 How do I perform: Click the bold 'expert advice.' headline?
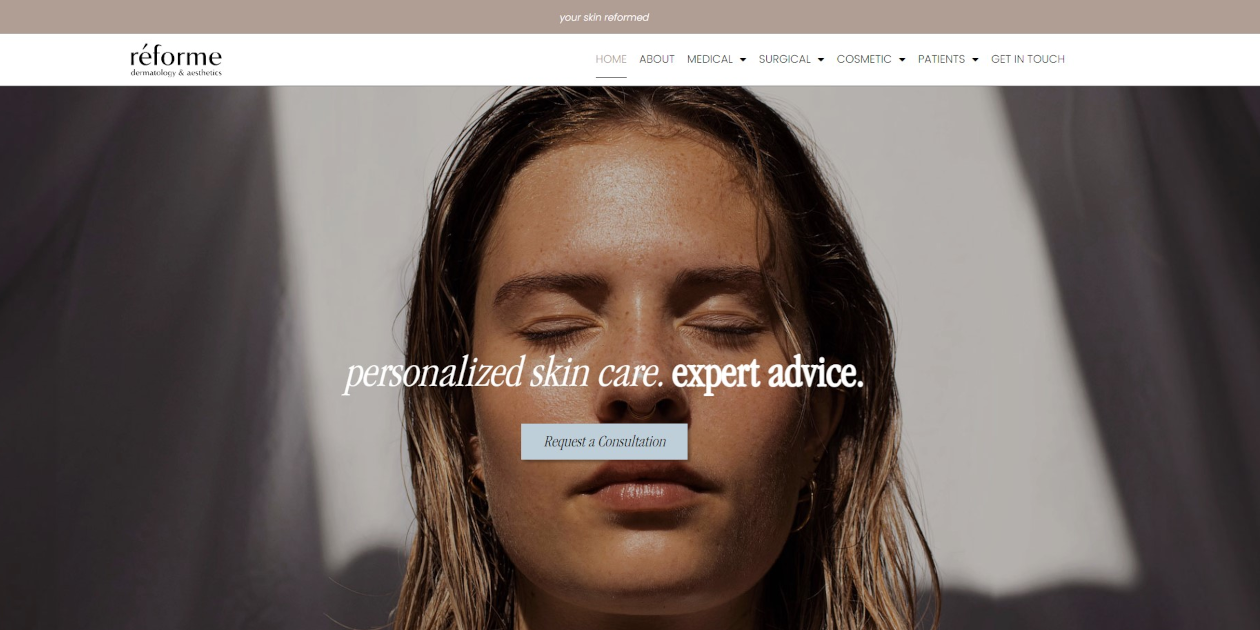[x=767, y=374]
